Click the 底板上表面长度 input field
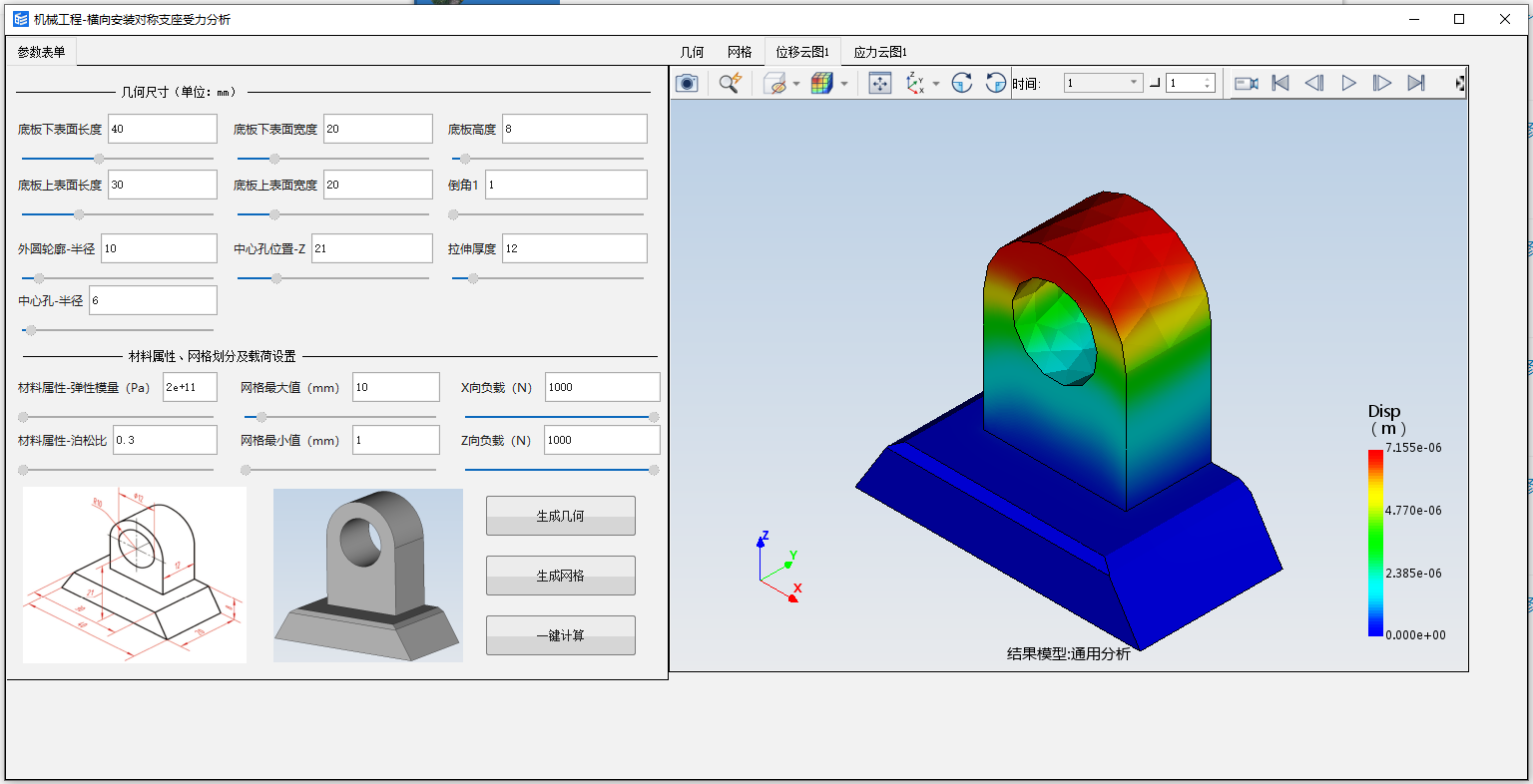Viewport: 1533px width, 784px height. click(162, 185)
